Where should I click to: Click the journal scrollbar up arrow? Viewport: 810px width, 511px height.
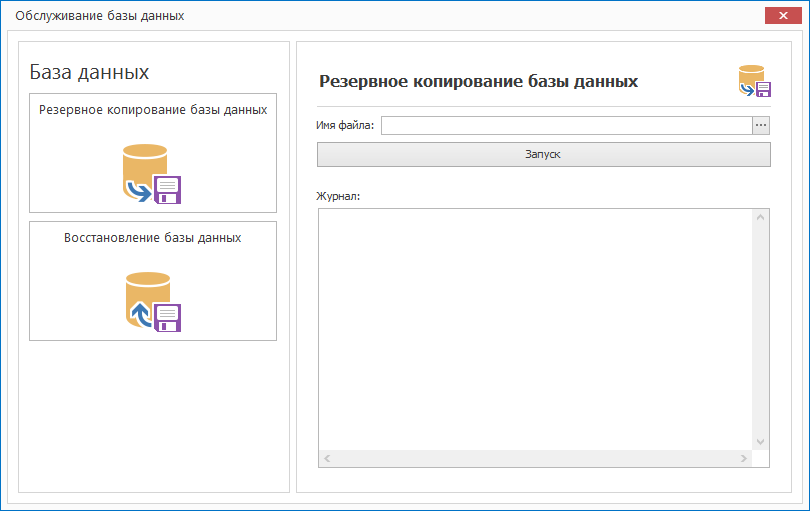(x=760, y=218)
